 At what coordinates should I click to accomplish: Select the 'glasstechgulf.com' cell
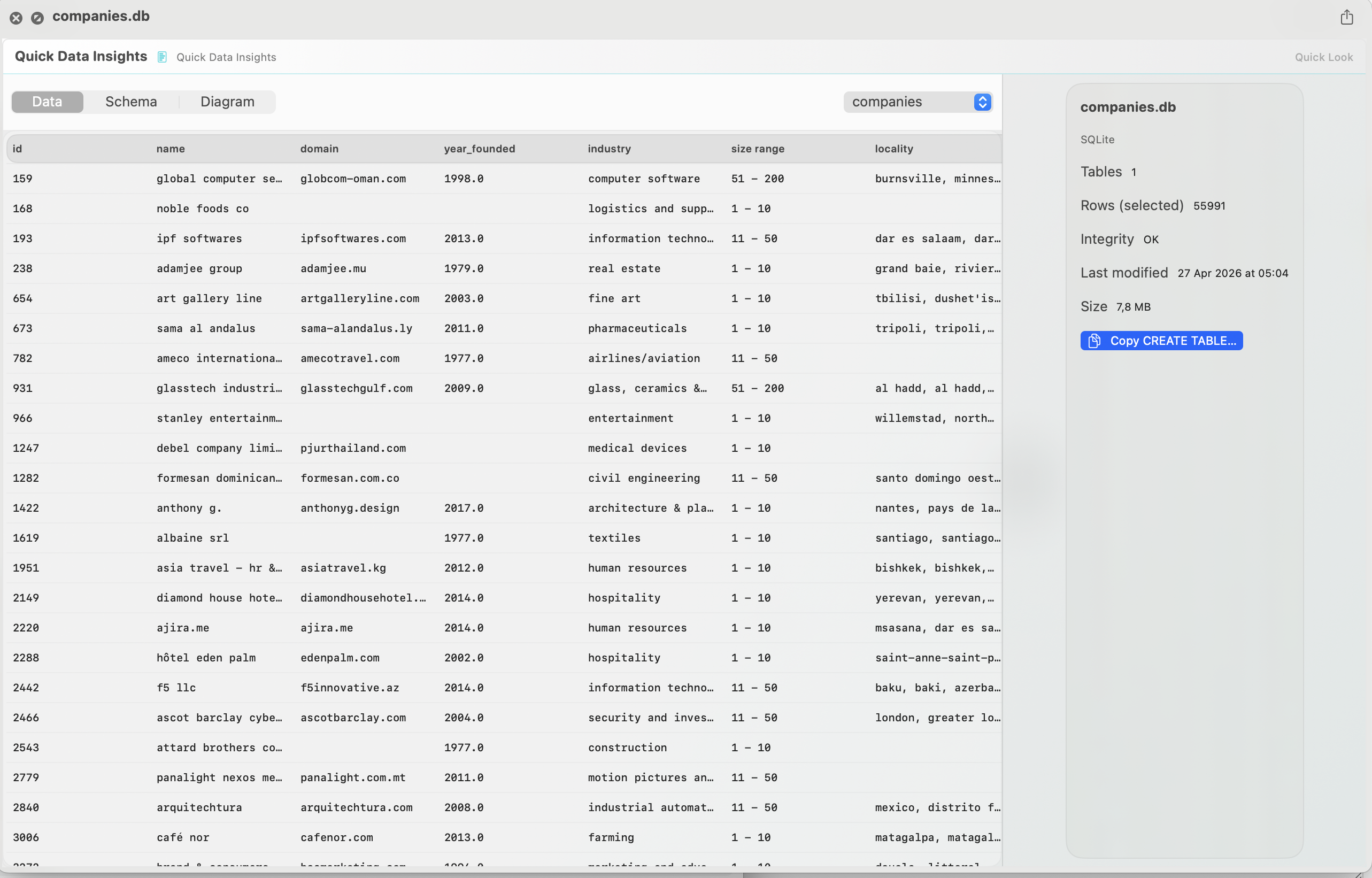(x=356, y=388)
